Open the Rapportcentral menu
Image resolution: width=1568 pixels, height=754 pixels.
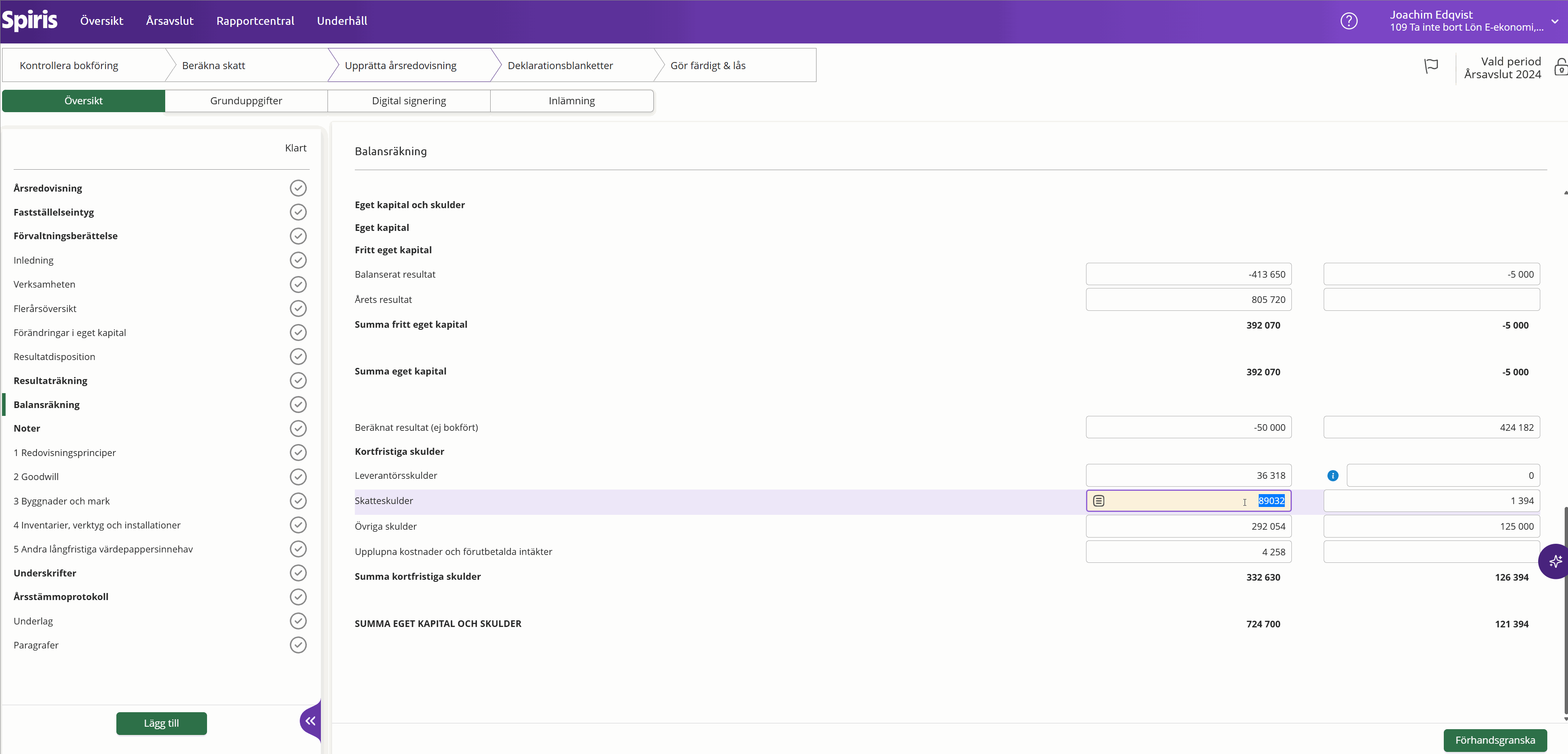tap(255, 21)
